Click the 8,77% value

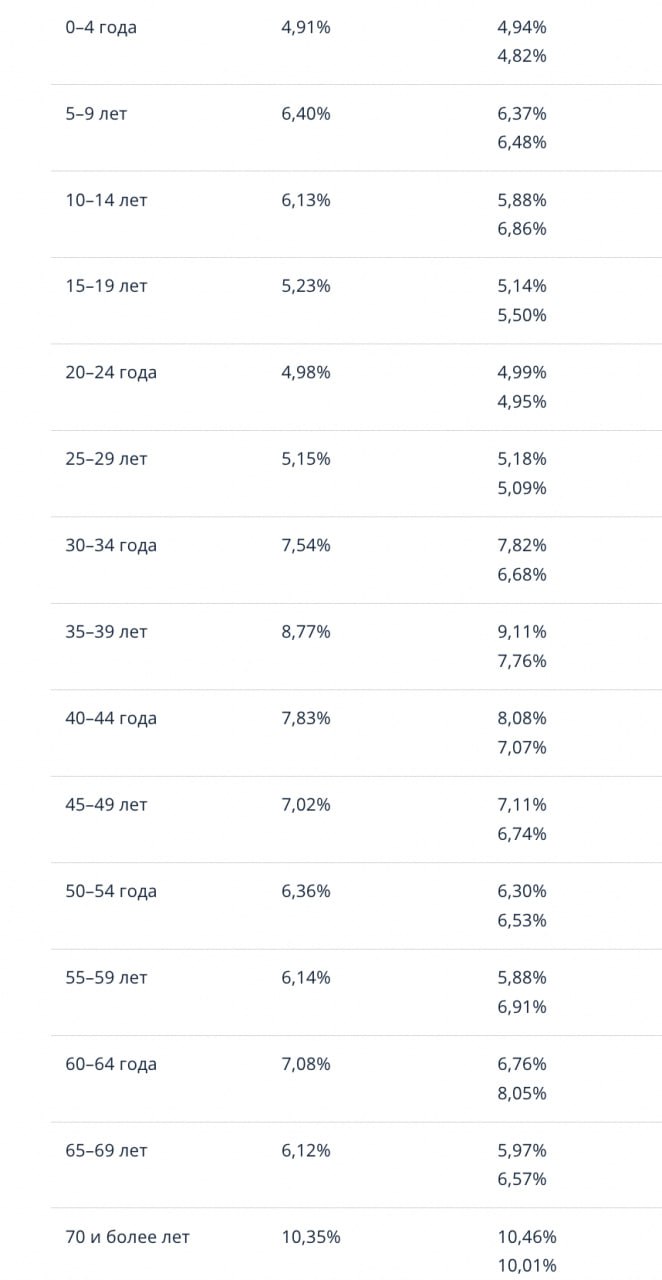[x=306, y=632]
